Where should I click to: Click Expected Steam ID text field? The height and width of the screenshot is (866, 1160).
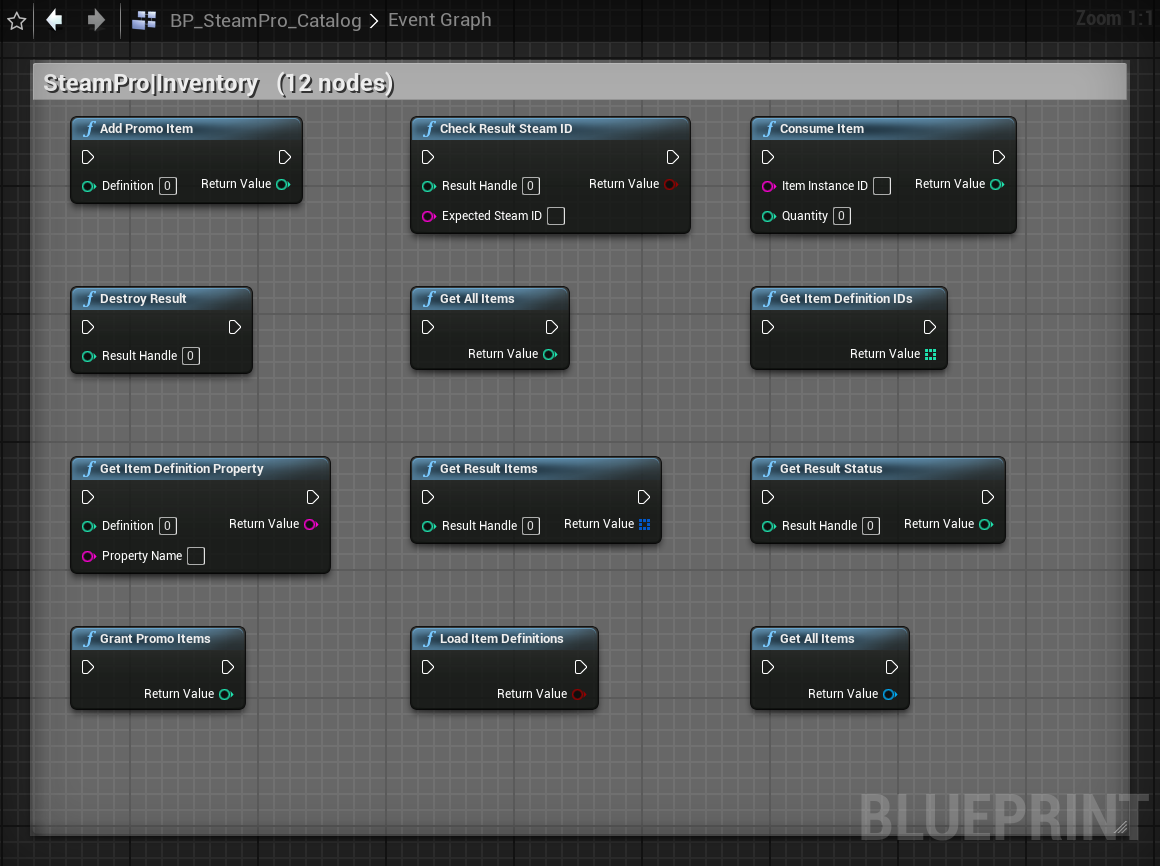[x=556, y=216]
